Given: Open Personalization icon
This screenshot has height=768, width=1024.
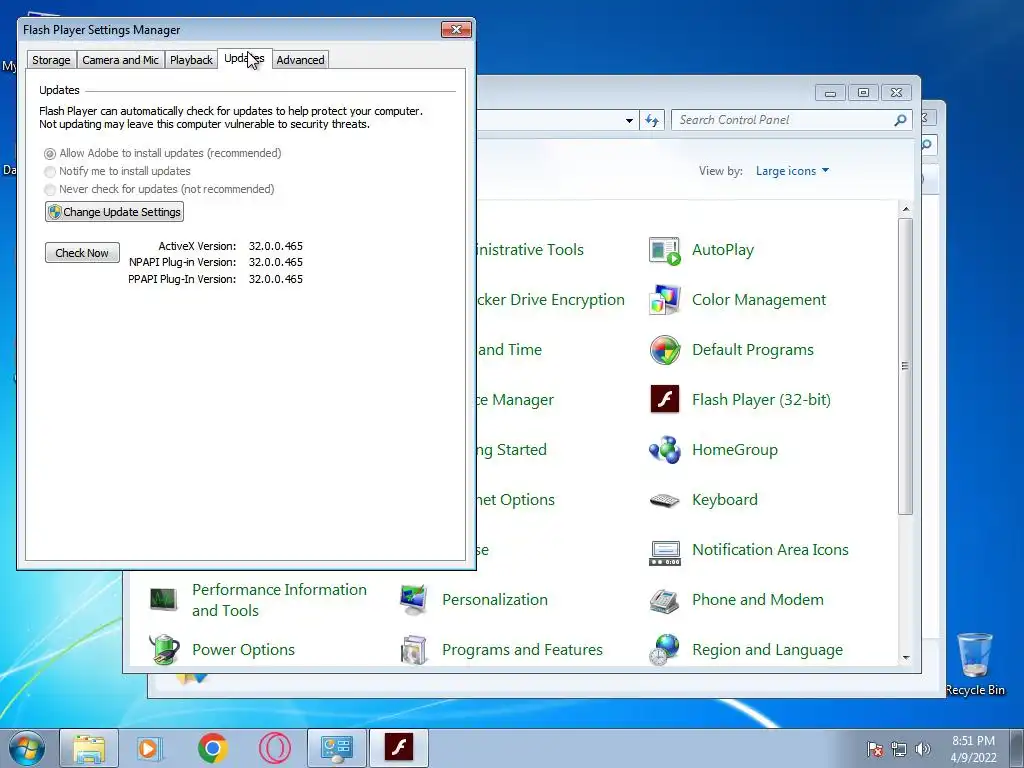Looking at the screenshot, I should click(414, 600).
